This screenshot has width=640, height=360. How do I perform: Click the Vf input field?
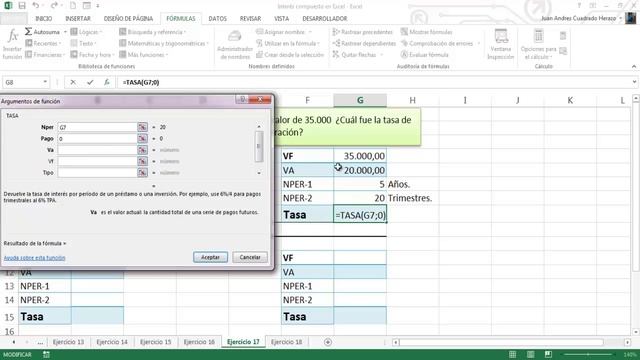[x=97, y=162]
